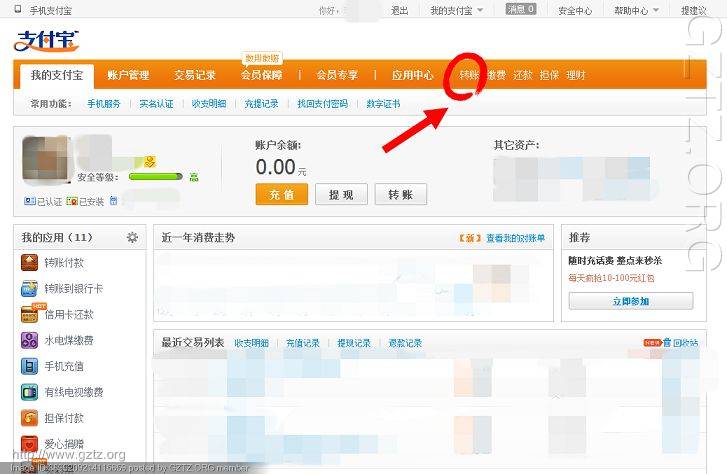Open the 手机充值 app icon
This screenshot has width=727, height=474.
[30, 366]
